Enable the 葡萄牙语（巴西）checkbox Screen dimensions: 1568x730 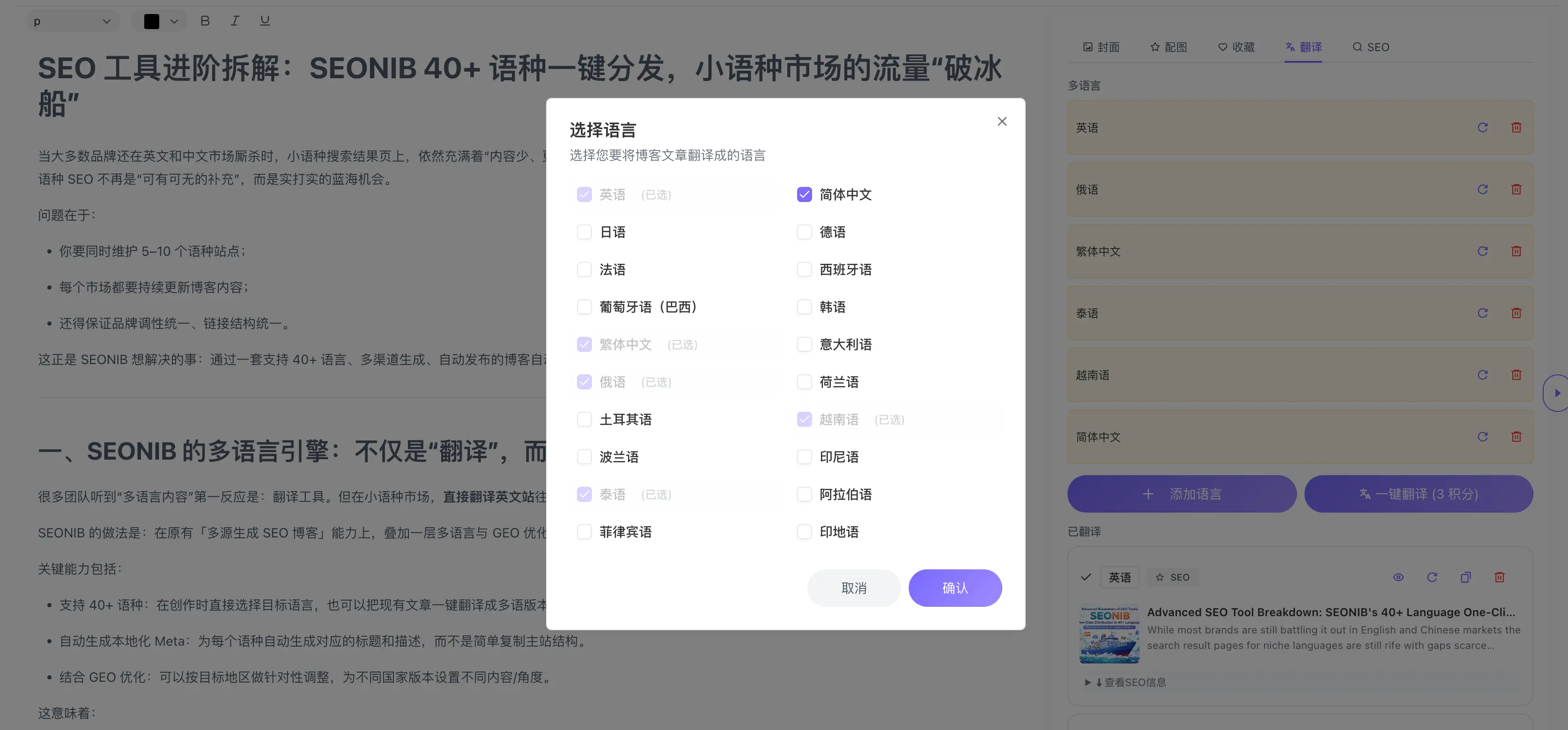[x=584, y=307]
